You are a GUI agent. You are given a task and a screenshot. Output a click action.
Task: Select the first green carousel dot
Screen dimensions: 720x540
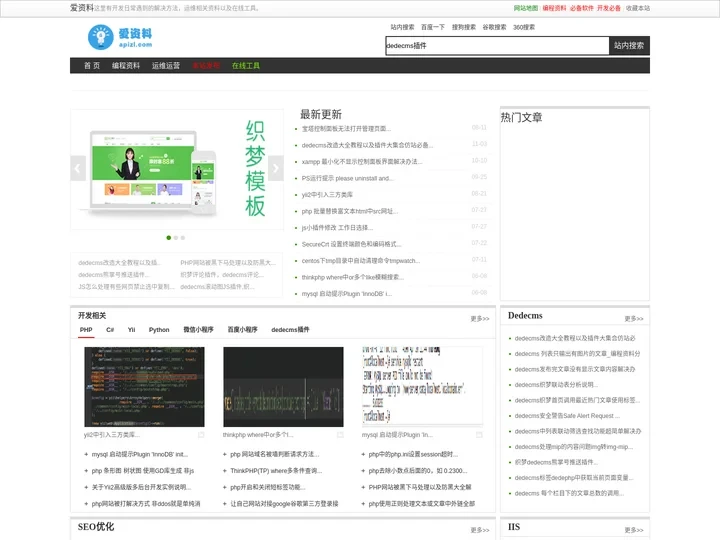(x=169, y=238)
